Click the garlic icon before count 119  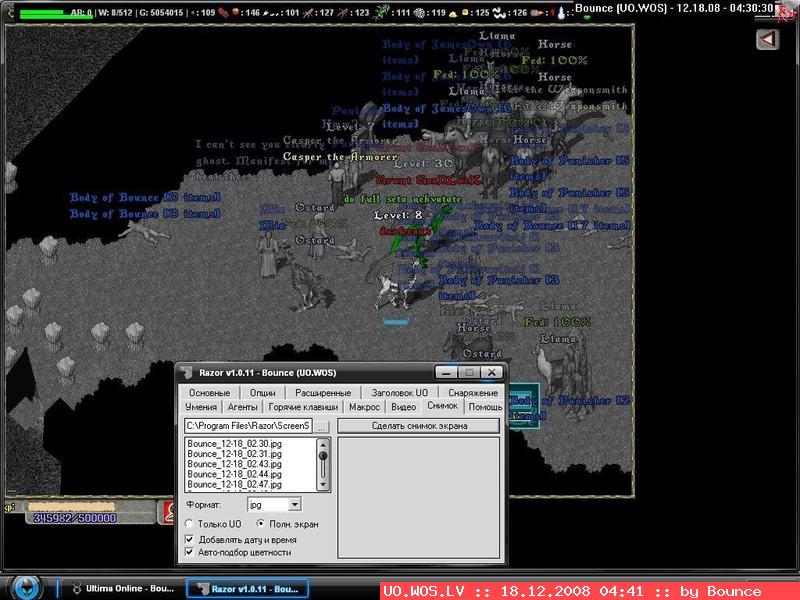421,13
